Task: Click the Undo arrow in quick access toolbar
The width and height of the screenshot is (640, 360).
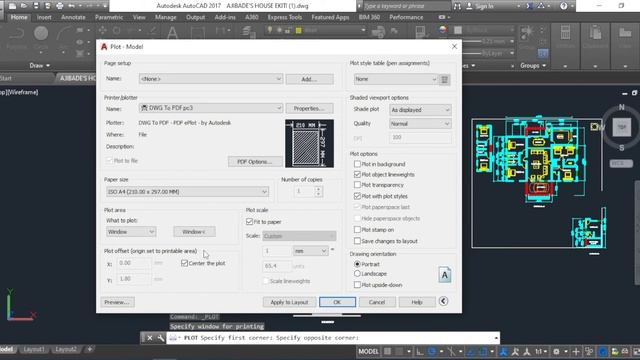Action: coord(71,6)
